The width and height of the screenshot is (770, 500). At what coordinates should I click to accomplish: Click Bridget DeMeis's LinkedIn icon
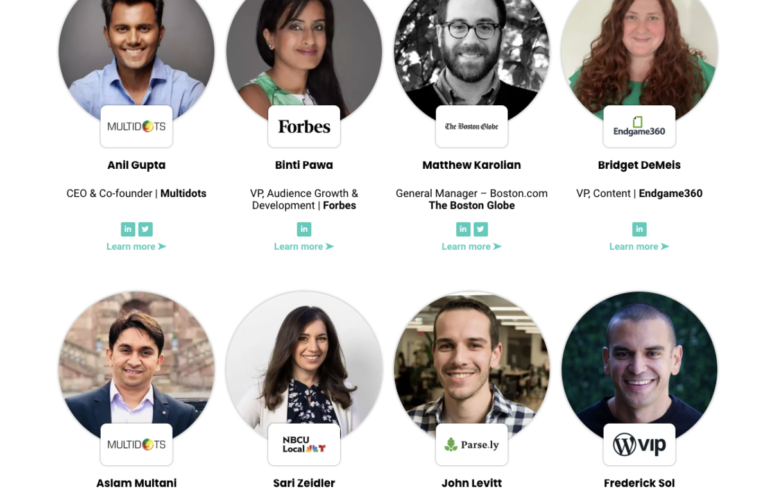(639, 229)
